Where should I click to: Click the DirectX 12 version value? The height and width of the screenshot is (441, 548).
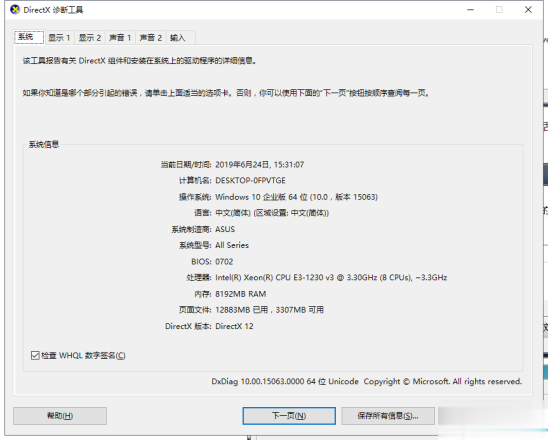234,326
